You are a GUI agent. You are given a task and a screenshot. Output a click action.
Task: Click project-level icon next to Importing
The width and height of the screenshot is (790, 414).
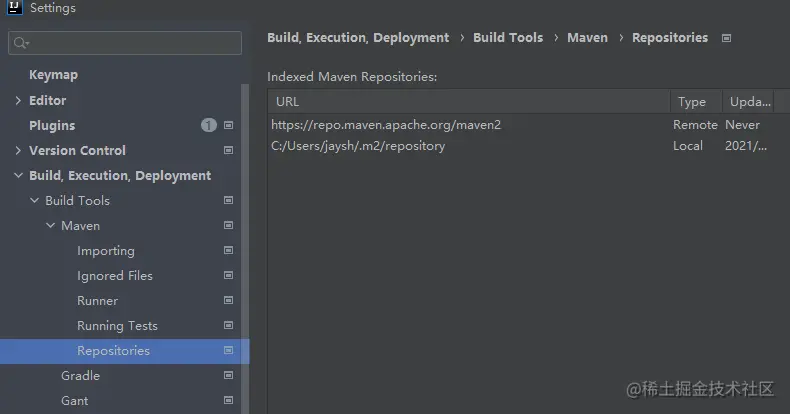(x=228, y=250)
